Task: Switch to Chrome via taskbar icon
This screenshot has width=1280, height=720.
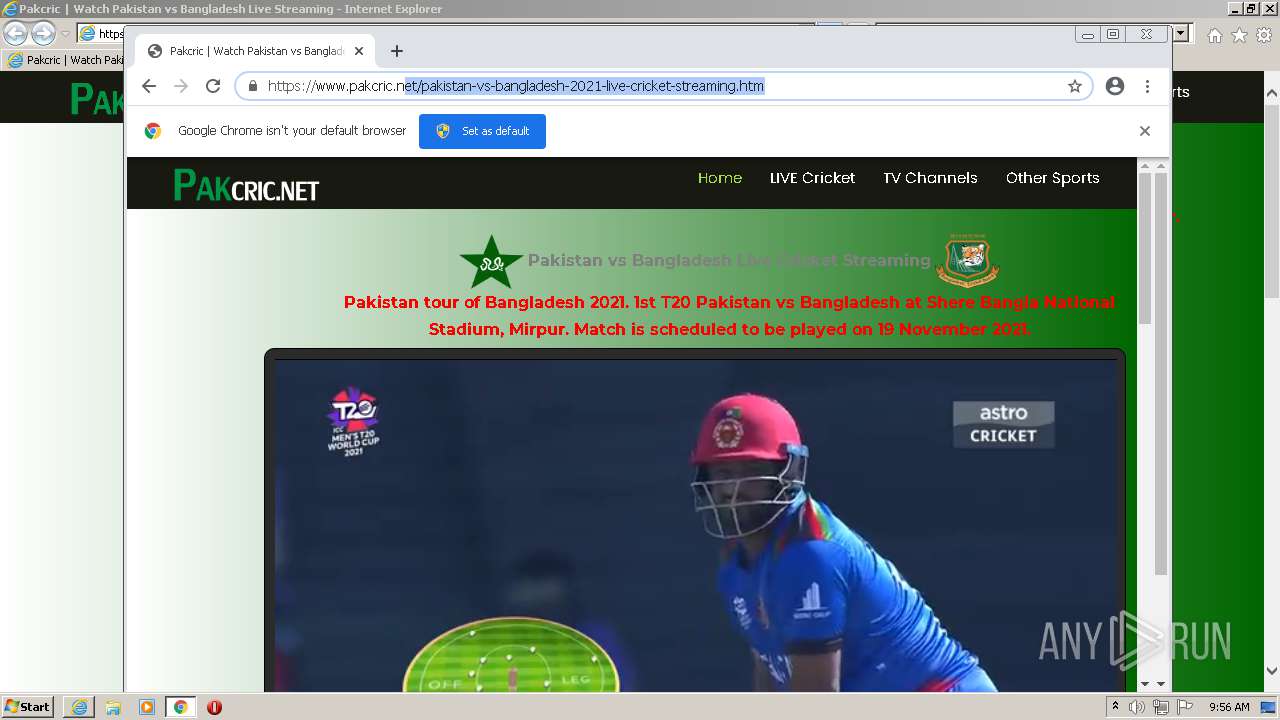Action: coord(181,707)
